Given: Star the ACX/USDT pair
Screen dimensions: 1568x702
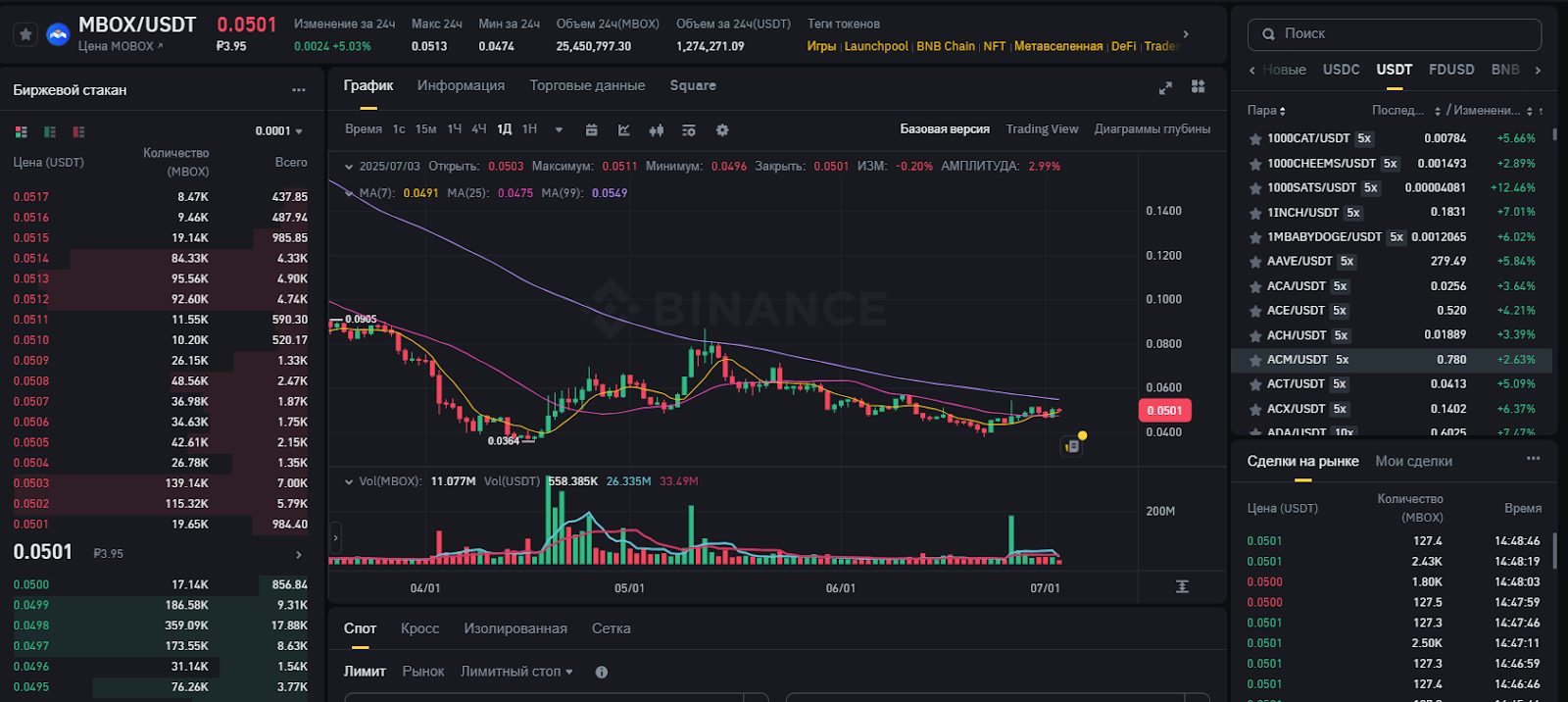Looking at the screenshot, I should 1254,409.
